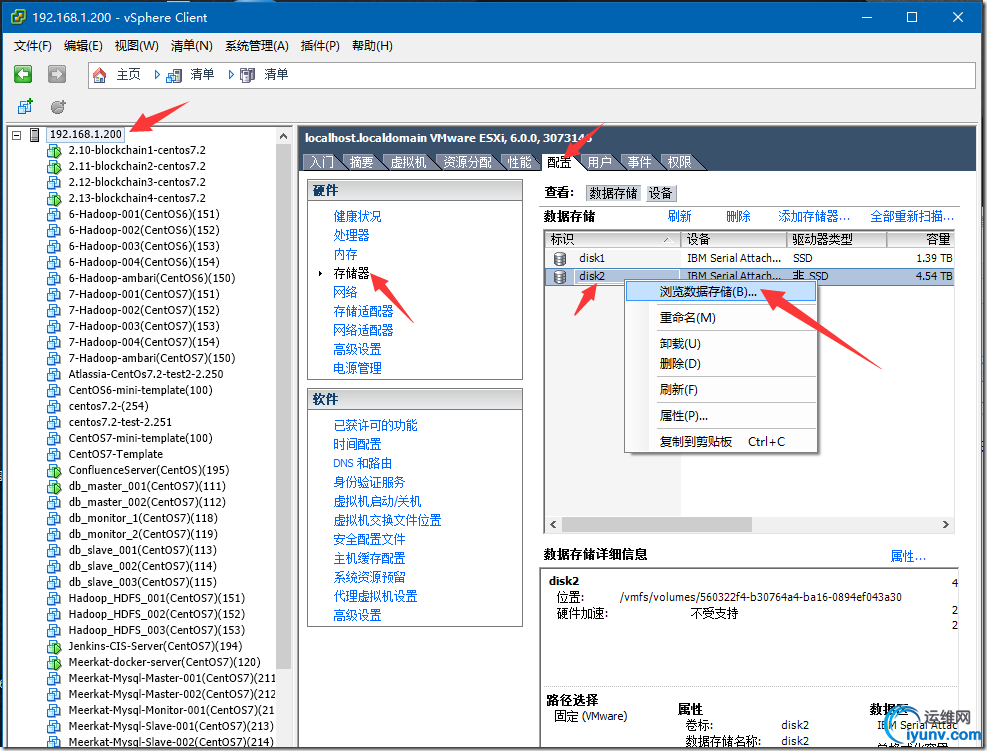The width and height of the screenshot is (987, 751).
Task: Click the VM icon for 2.12-blockchain3-centos7.2
Action: (54, 183)
